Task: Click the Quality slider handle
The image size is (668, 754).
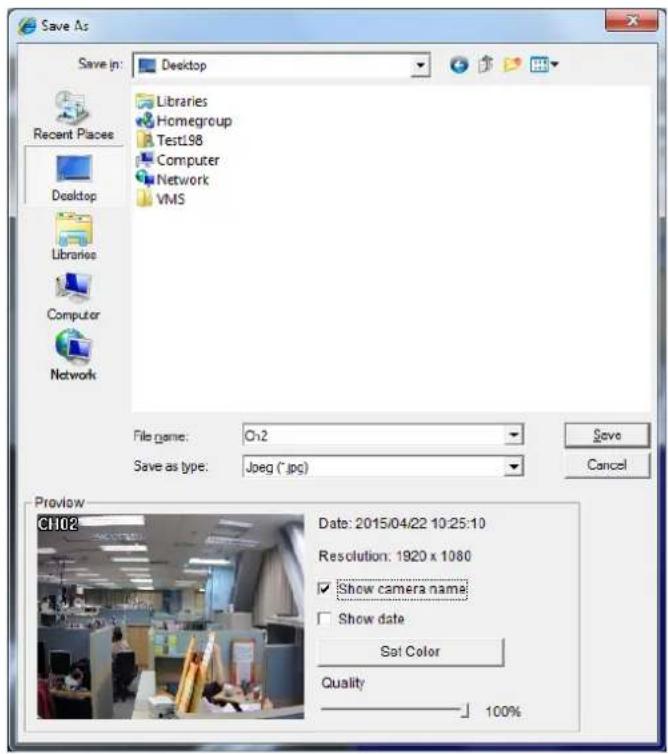Action: coord(465,710)
